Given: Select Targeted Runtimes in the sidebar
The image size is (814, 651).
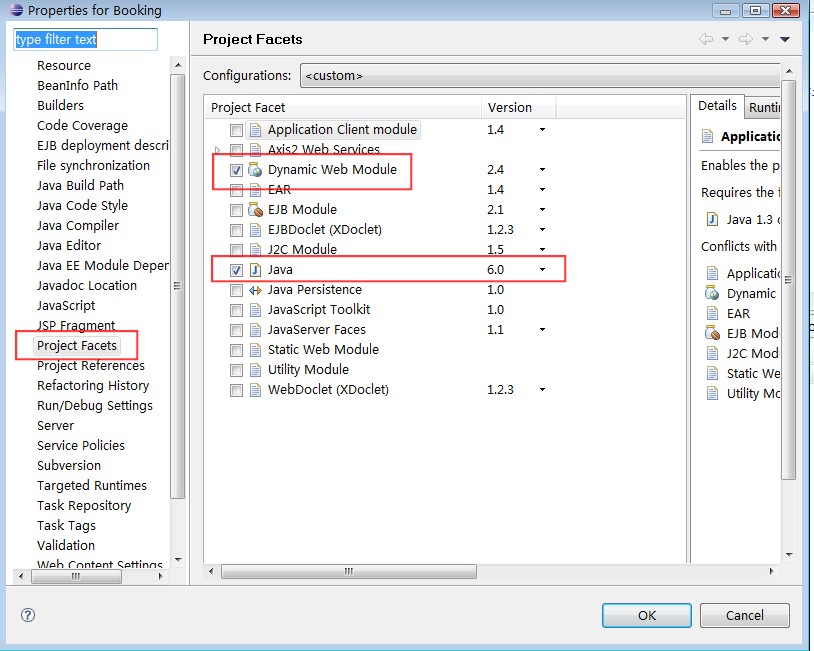Looking at the screenshot, I should point(92,485).
